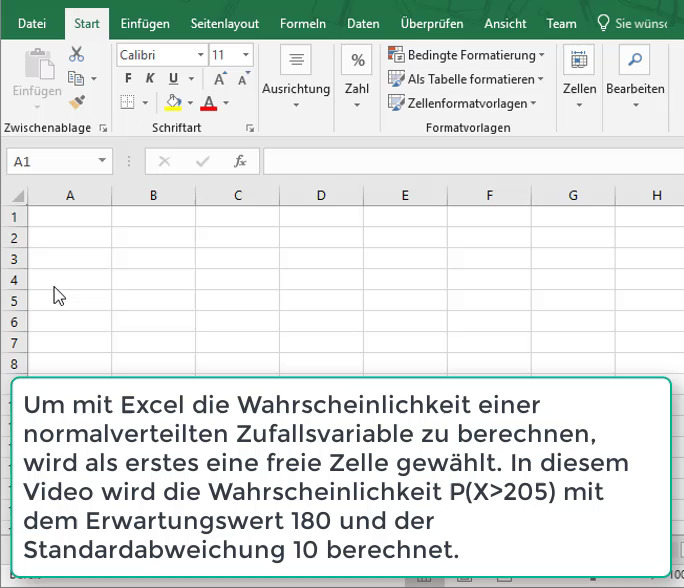Click the Sie wünschen lightbulb search box
Screen dimensions: 684x588
click(633, 24)
